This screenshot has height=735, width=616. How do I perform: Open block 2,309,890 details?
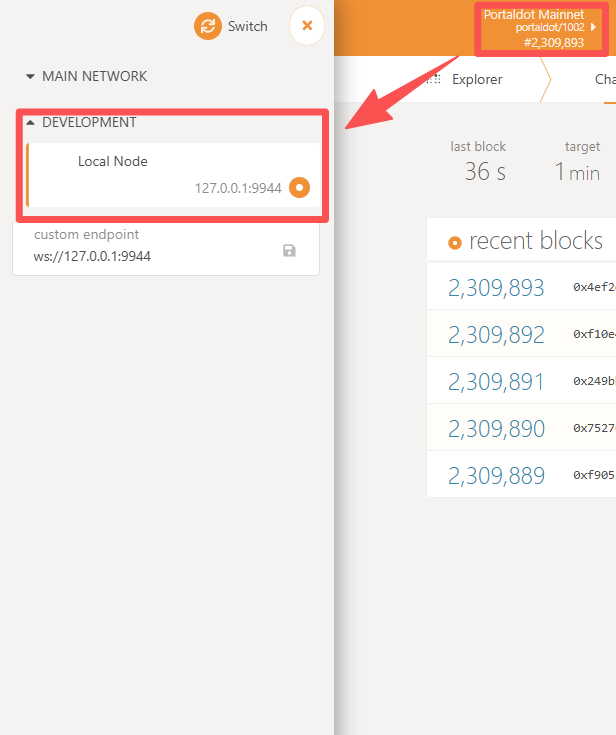point(496,428)
